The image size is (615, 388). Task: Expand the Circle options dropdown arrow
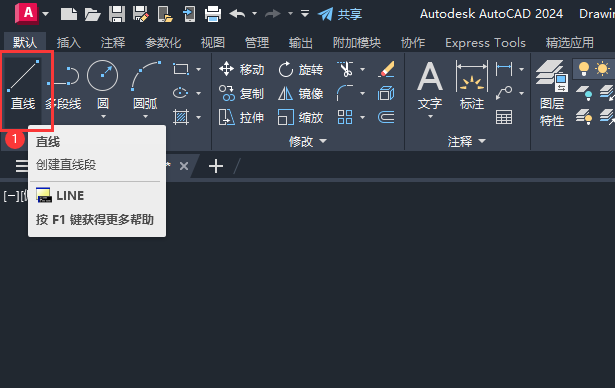coord(103,117)
